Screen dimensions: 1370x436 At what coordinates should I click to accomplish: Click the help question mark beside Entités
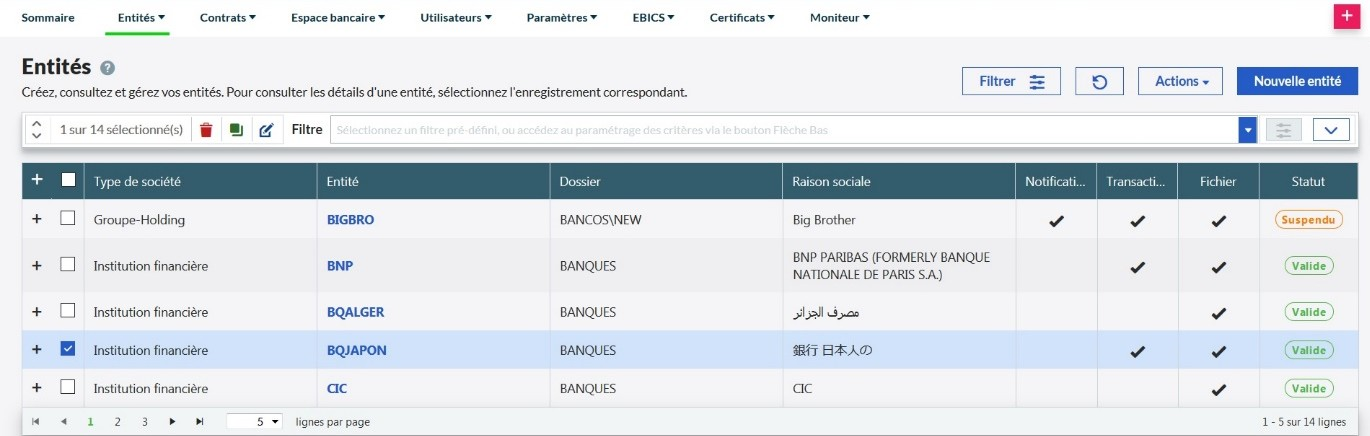[x=108, y=68]
